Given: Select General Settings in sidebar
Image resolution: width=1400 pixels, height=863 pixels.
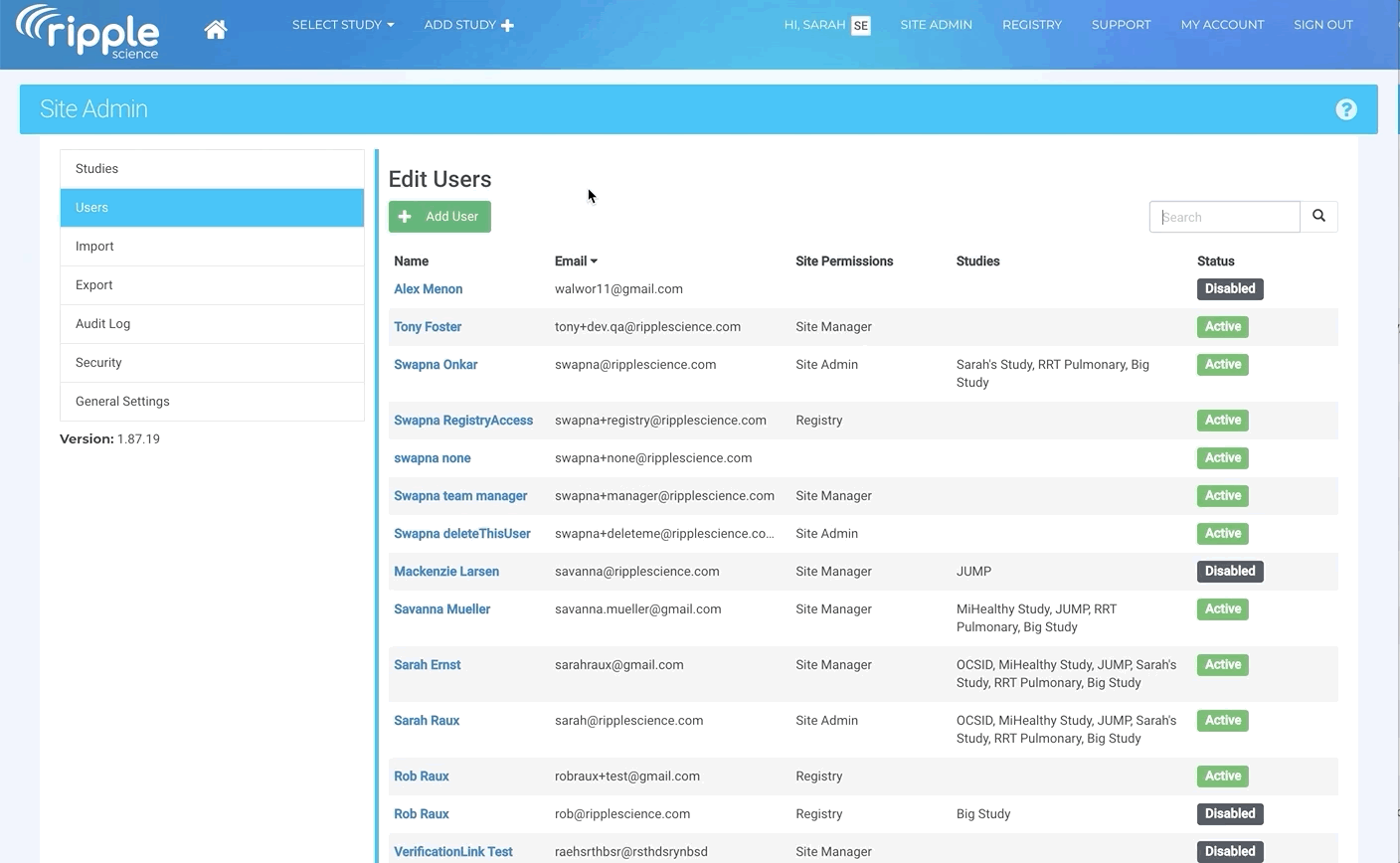Looking at the screenshot, I should coord(122,402).
